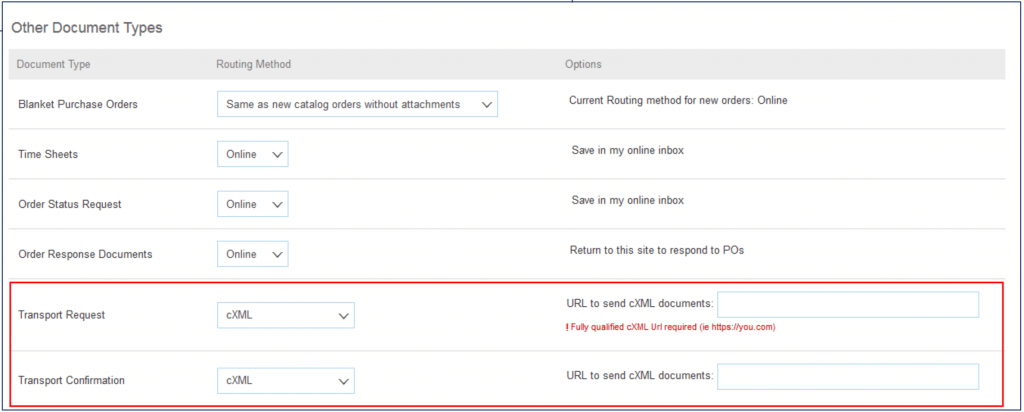This screenshot has width=1024, height=412.
Task: Click the Document Type column header
Action: coord(54,65)
